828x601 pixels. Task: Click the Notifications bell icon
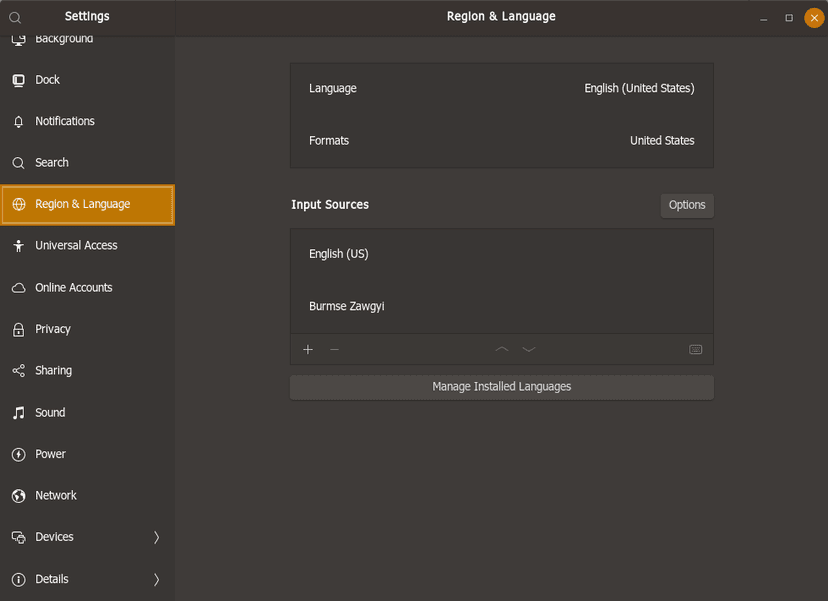18,121
